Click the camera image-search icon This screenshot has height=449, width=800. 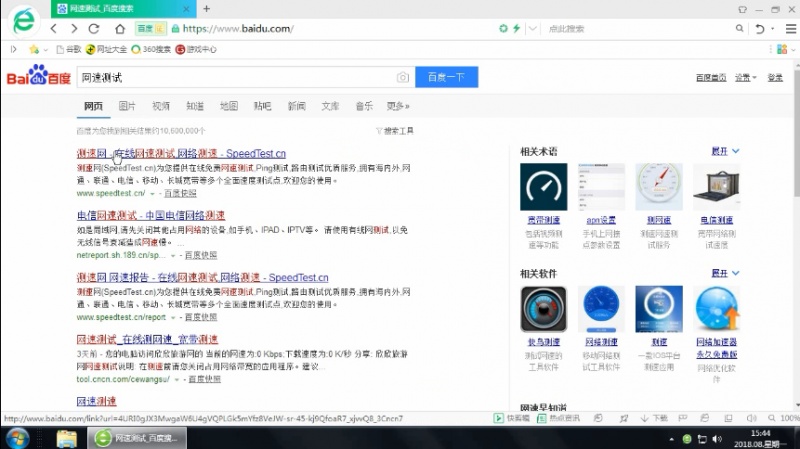point(403,77)
